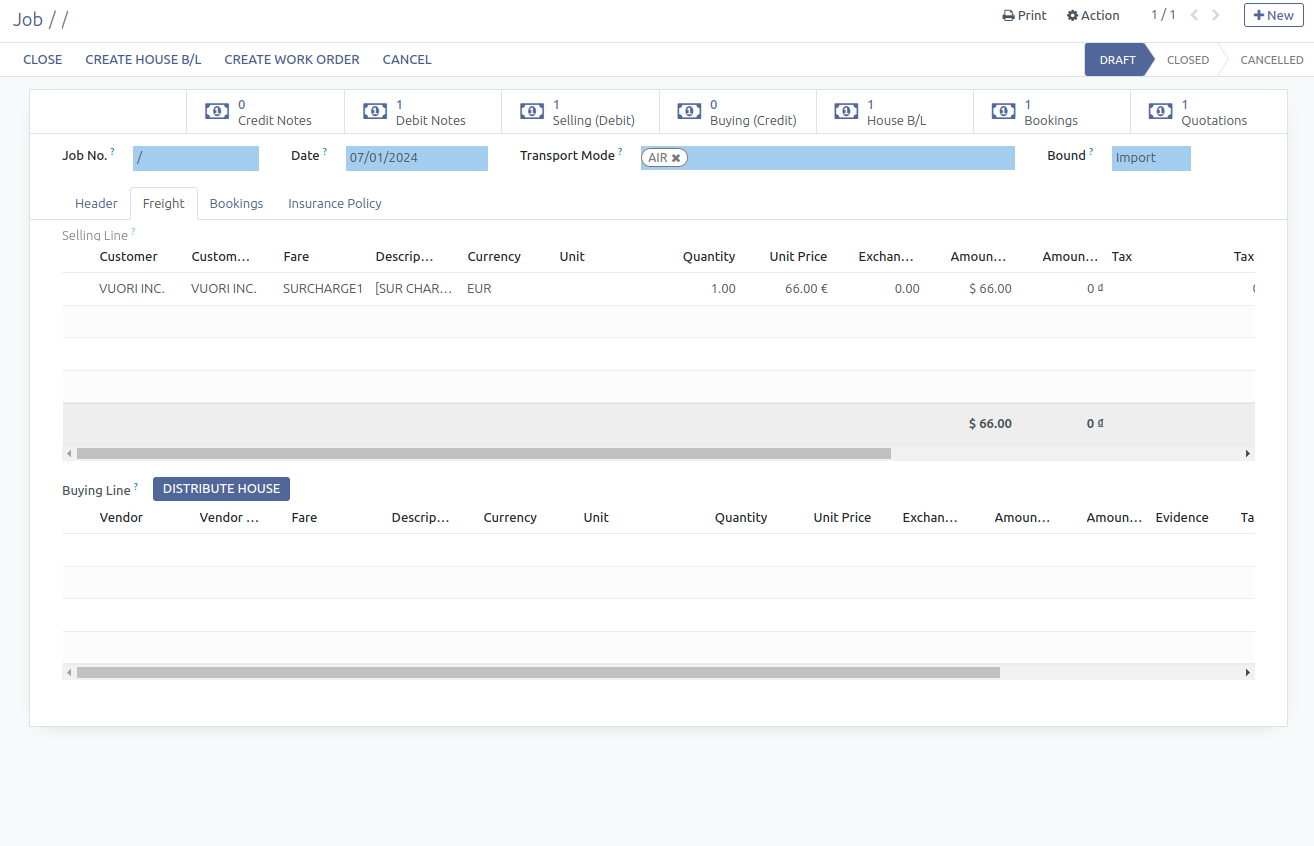Screen dimensions: 1314x846
Task: Switch to the Header tab
Action: 96,203
